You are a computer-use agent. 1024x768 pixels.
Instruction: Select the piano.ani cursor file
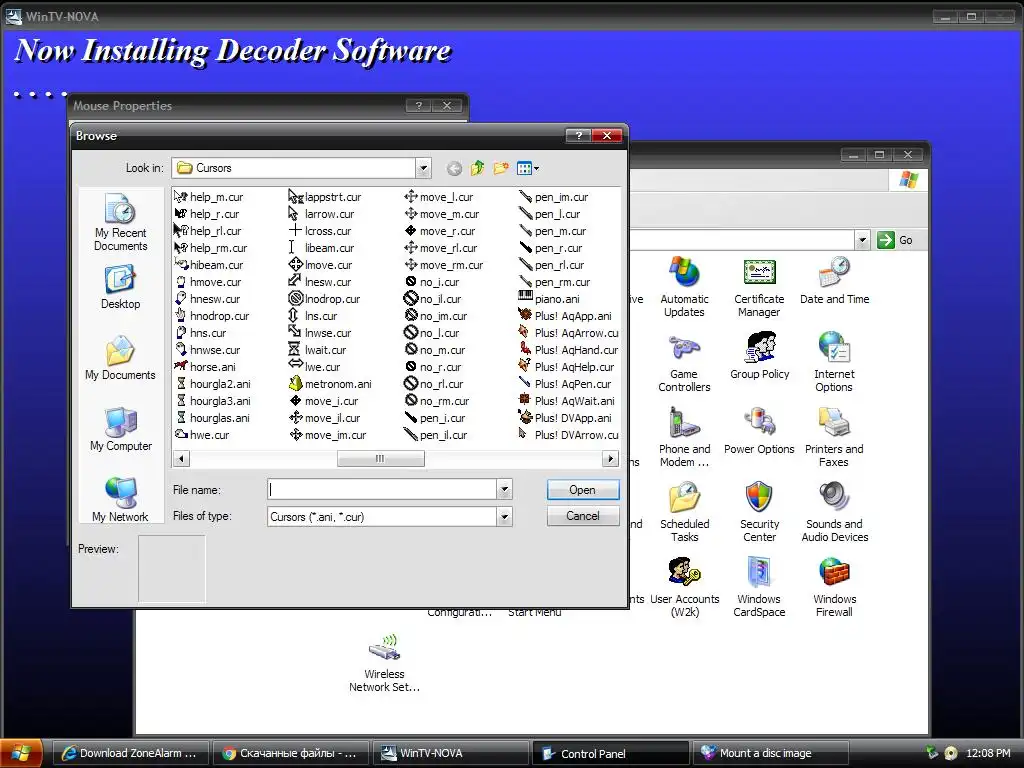(x=549, y=298)
